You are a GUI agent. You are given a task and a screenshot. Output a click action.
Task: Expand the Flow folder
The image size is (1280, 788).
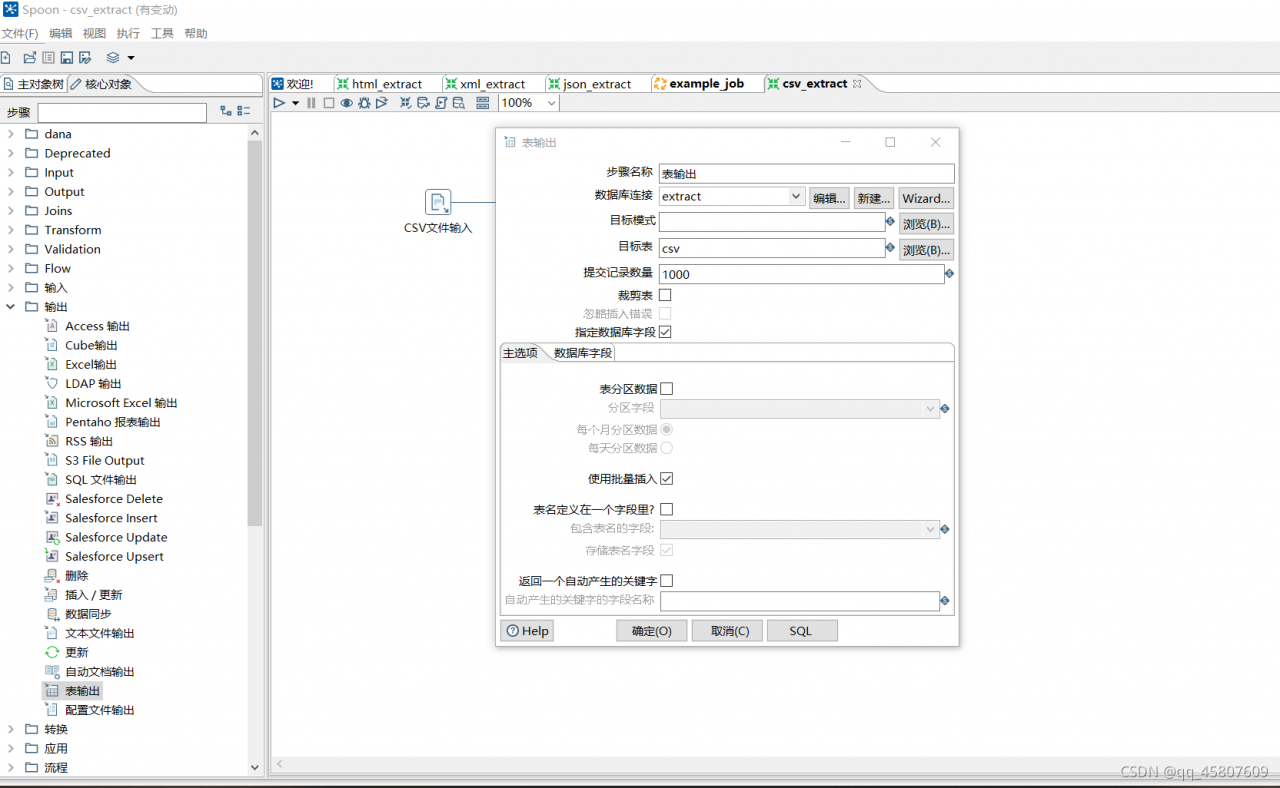[x=11, y=268]
